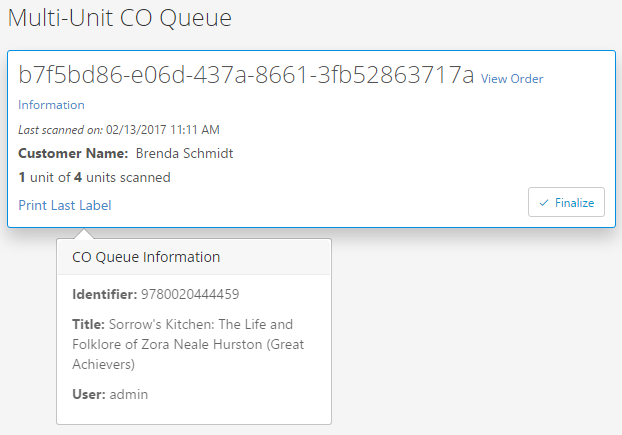Click the Multi-Unit CO Queue heading

(120, 18)
